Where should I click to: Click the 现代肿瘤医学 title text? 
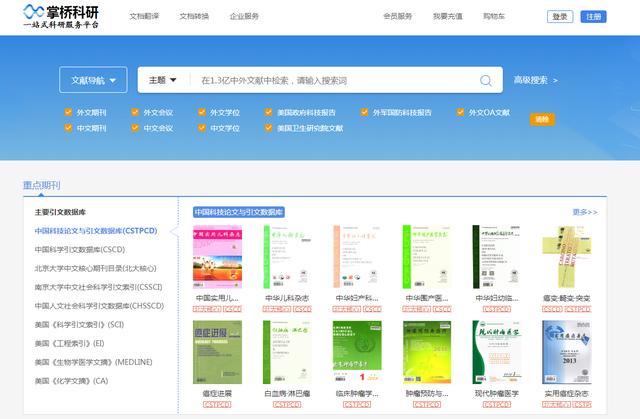497,394
